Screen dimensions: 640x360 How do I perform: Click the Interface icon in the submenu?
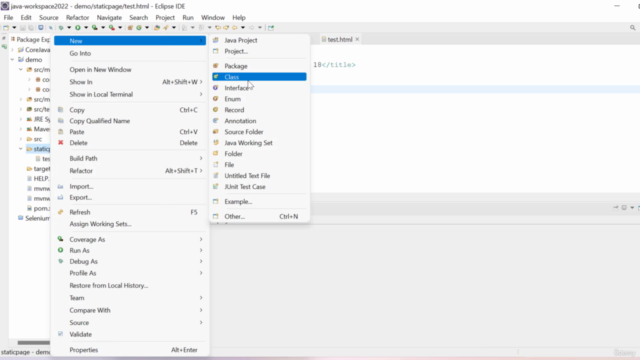216,88
